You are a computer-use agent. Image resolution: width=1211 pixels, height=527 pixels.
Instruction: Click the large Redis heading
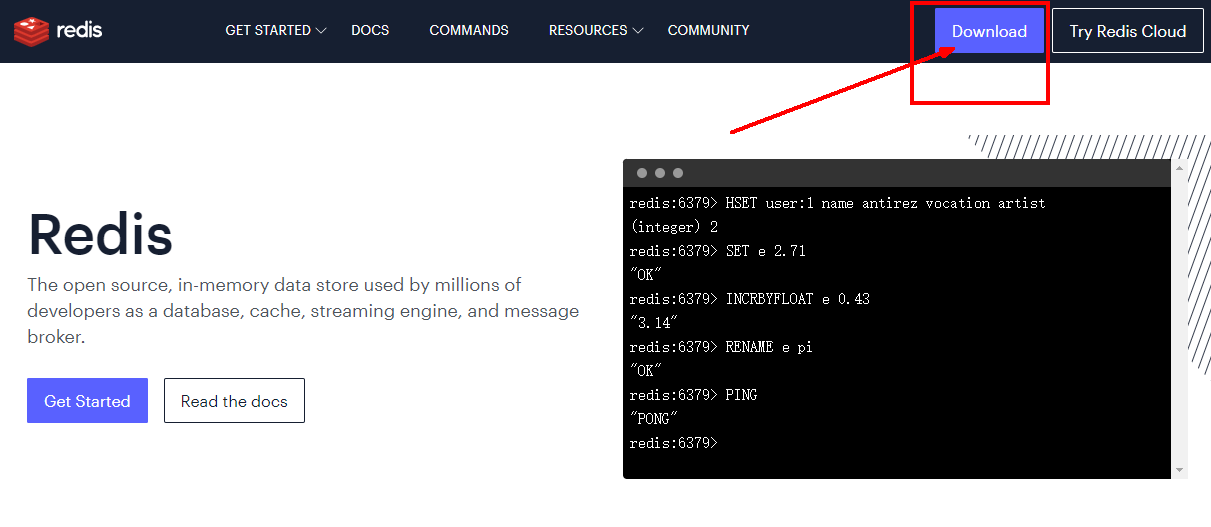click(x=100, y=235)
